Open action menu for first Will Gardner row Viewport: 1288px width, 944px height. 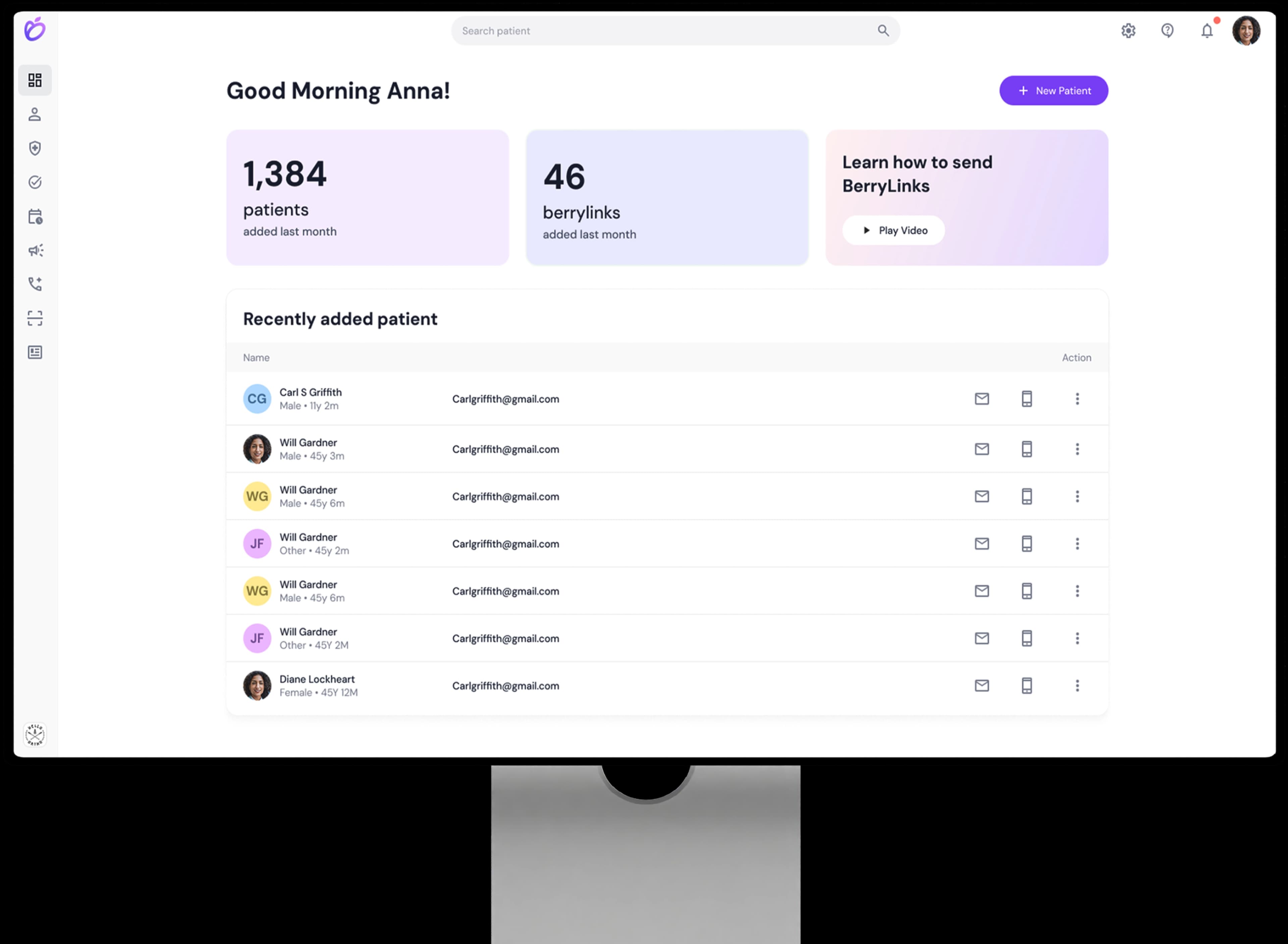point(1078,449)
